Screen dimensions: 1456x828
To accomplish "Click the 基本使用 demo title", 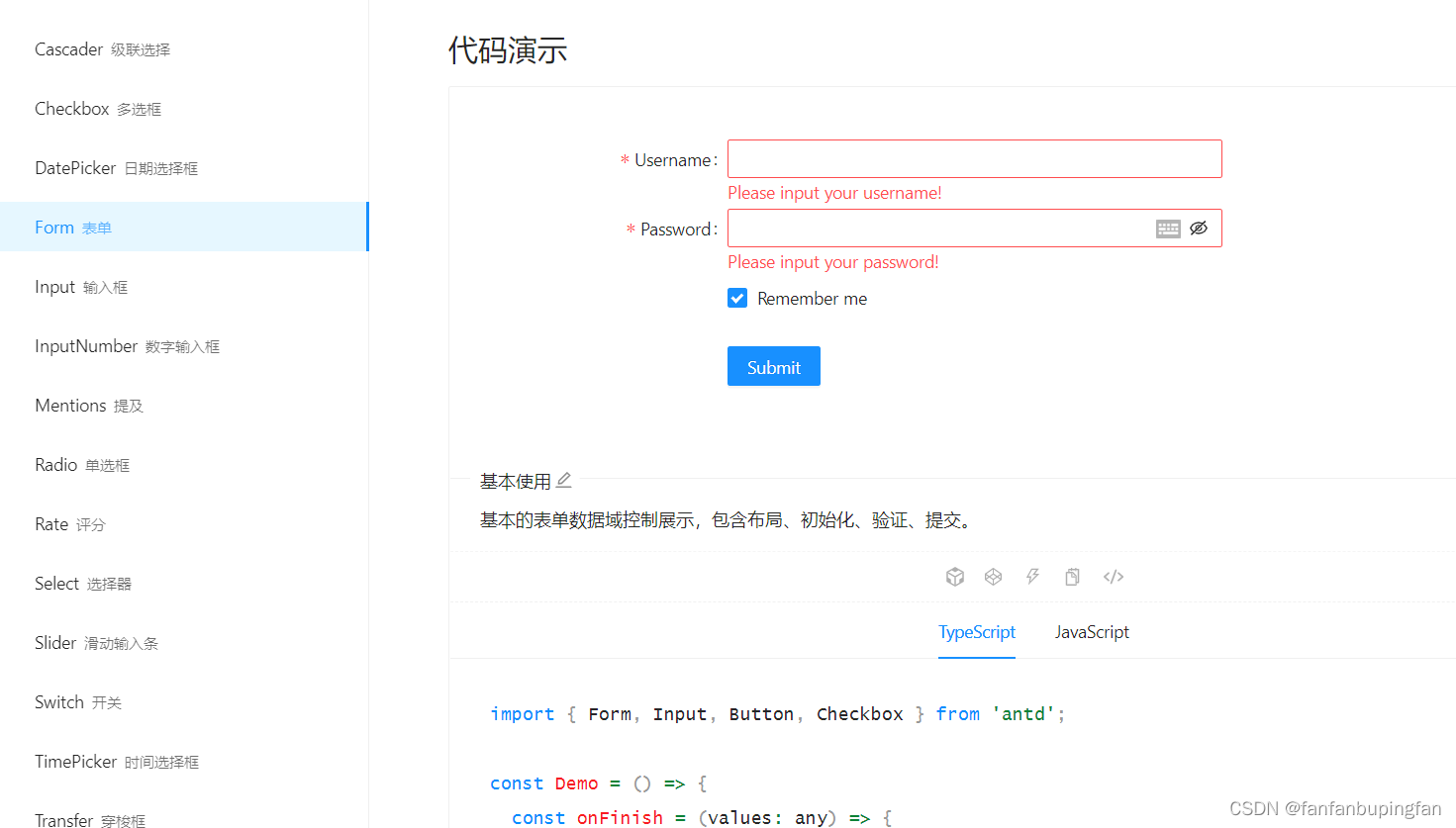I will click(x=515, y=482).
